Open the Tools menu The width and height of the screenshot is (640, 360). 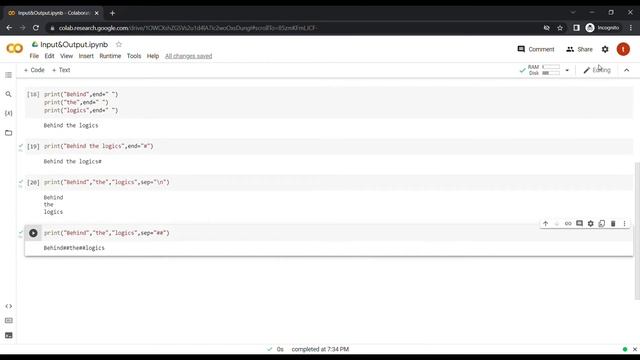click(x=134, y=56)
